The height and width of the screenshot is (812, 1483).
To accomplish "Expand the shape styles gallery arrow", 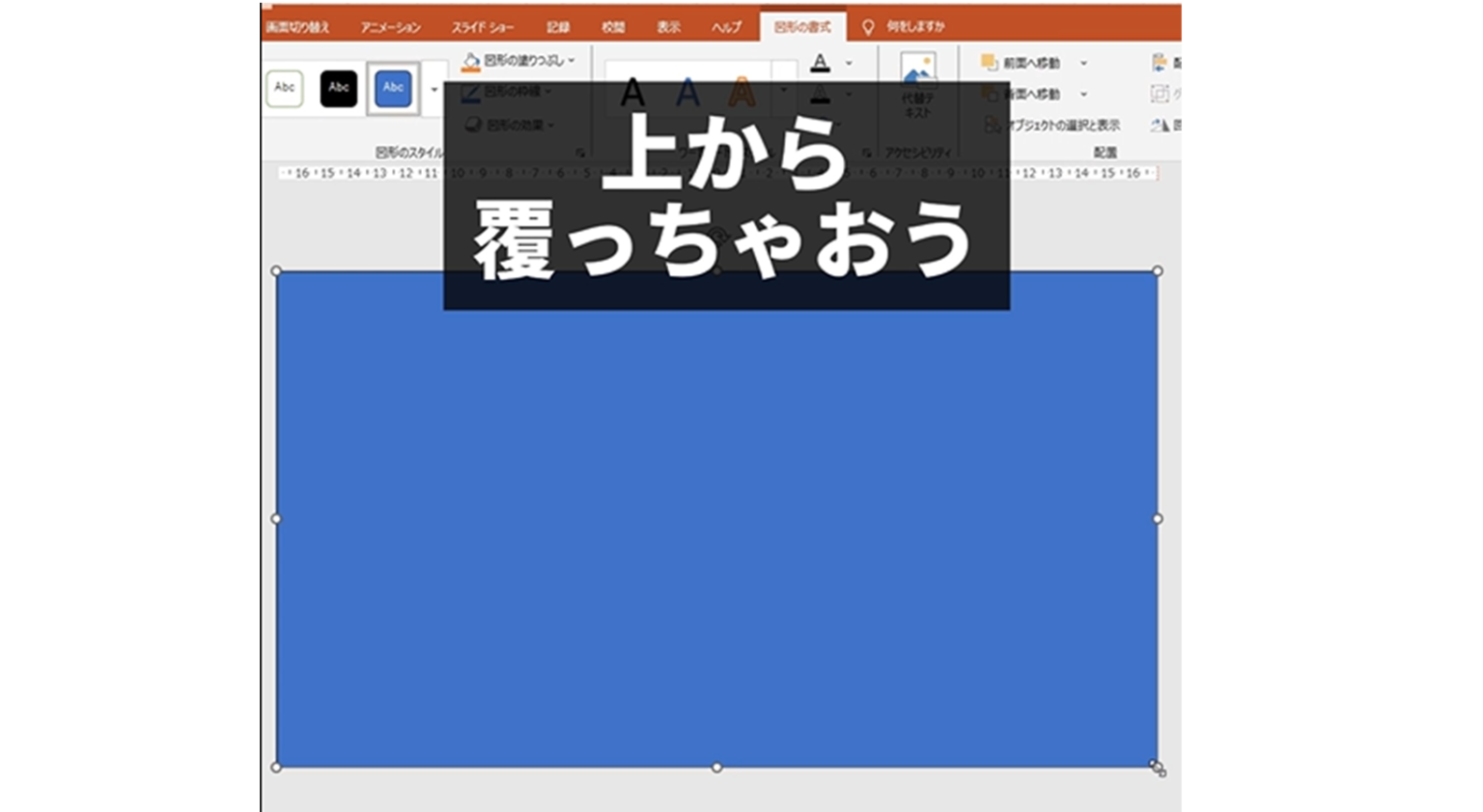I will point(434,89).
